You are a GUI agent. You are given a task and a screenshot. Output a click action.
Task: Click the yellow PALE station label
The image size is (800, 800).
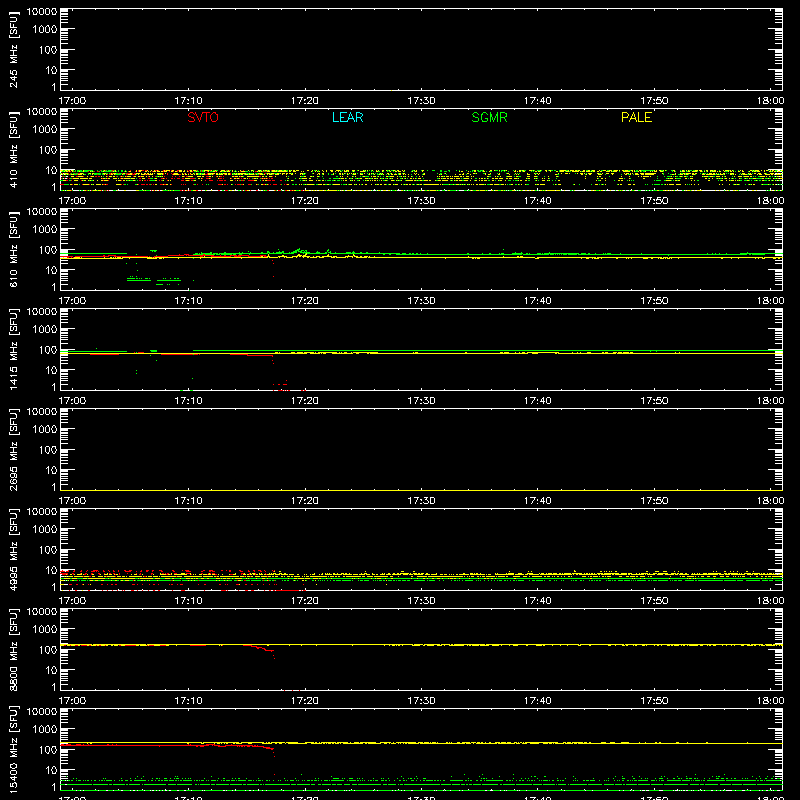[x=636, y=117]
